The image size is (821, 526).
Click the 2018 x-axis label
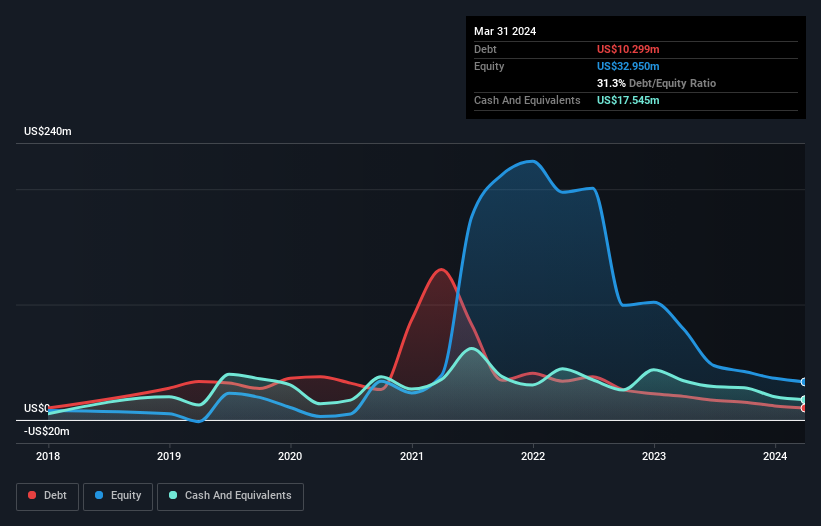(48, 456)
